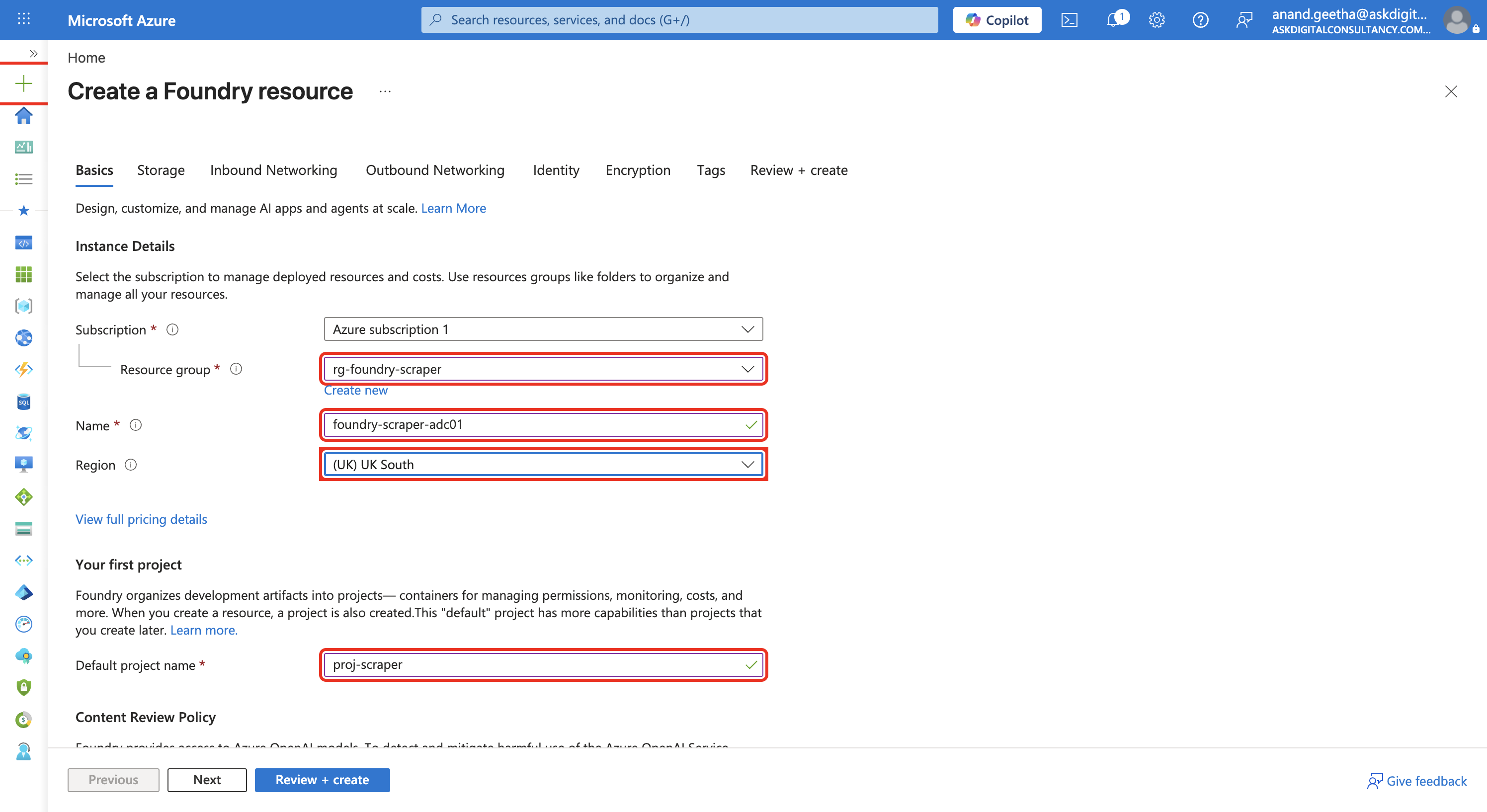The height and width of the screenshot is (812, 1487).
Task: Click the blue Review + create button
Action: (x=322, y=780)
